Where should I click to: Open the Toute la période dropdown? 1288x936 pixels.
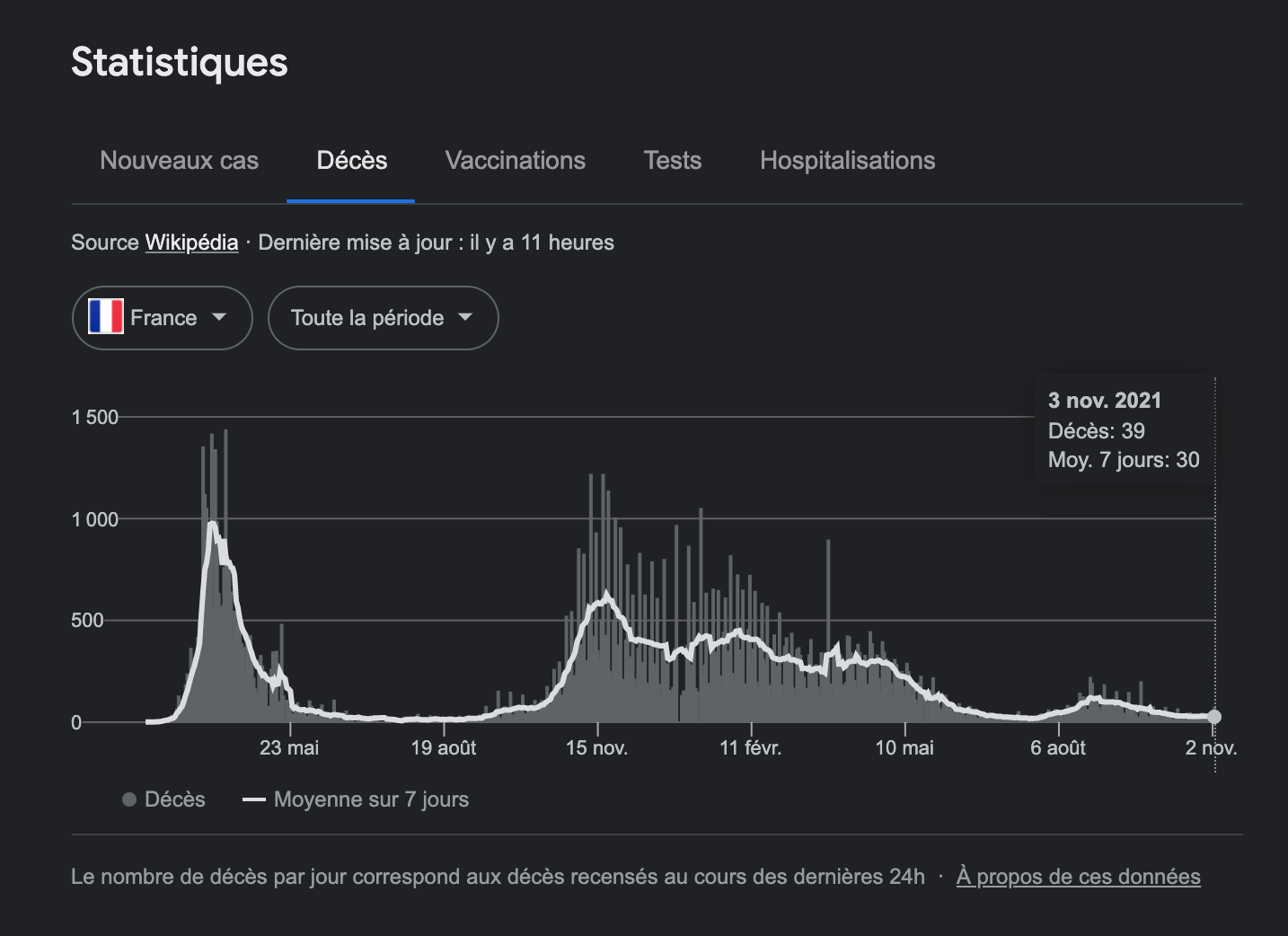click(x=367, y=318)
